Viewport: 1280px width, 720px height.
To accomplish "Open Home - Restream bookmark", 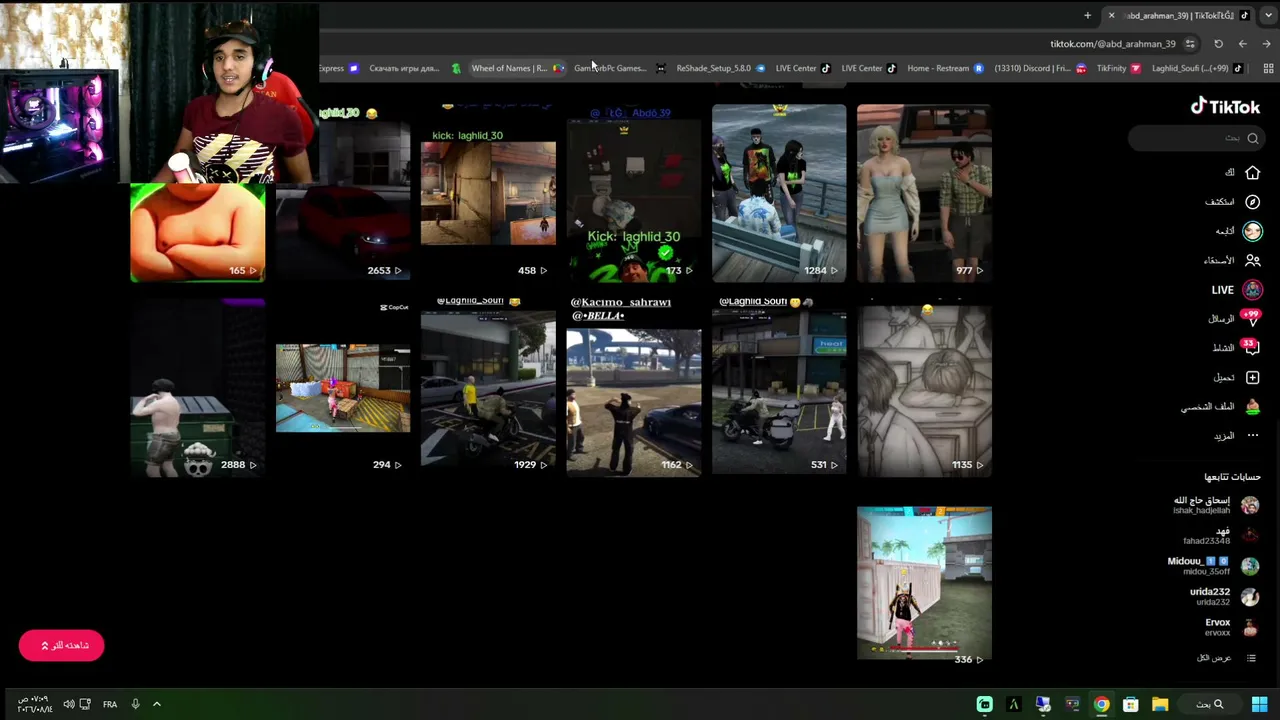I will pos(945,68).
